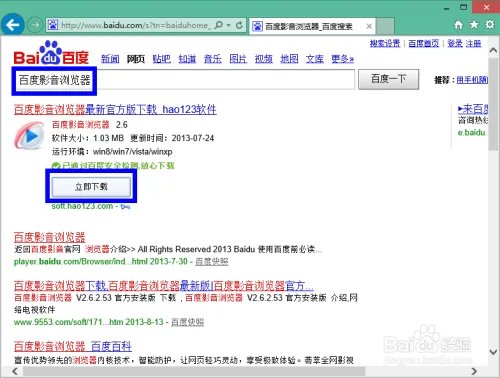The height and width of the screenshot is (378, 500).
Task: Go to 百度首页 link
Action: (424, 43)
